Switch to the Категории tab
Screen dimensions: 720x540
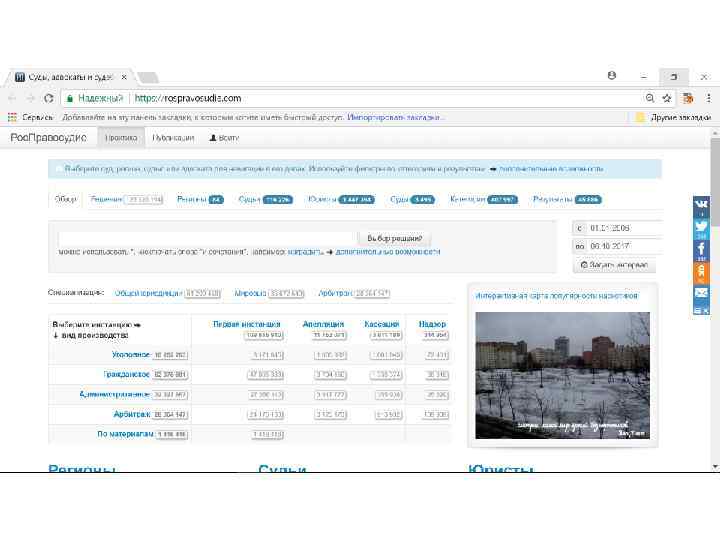tap(484, 199)
